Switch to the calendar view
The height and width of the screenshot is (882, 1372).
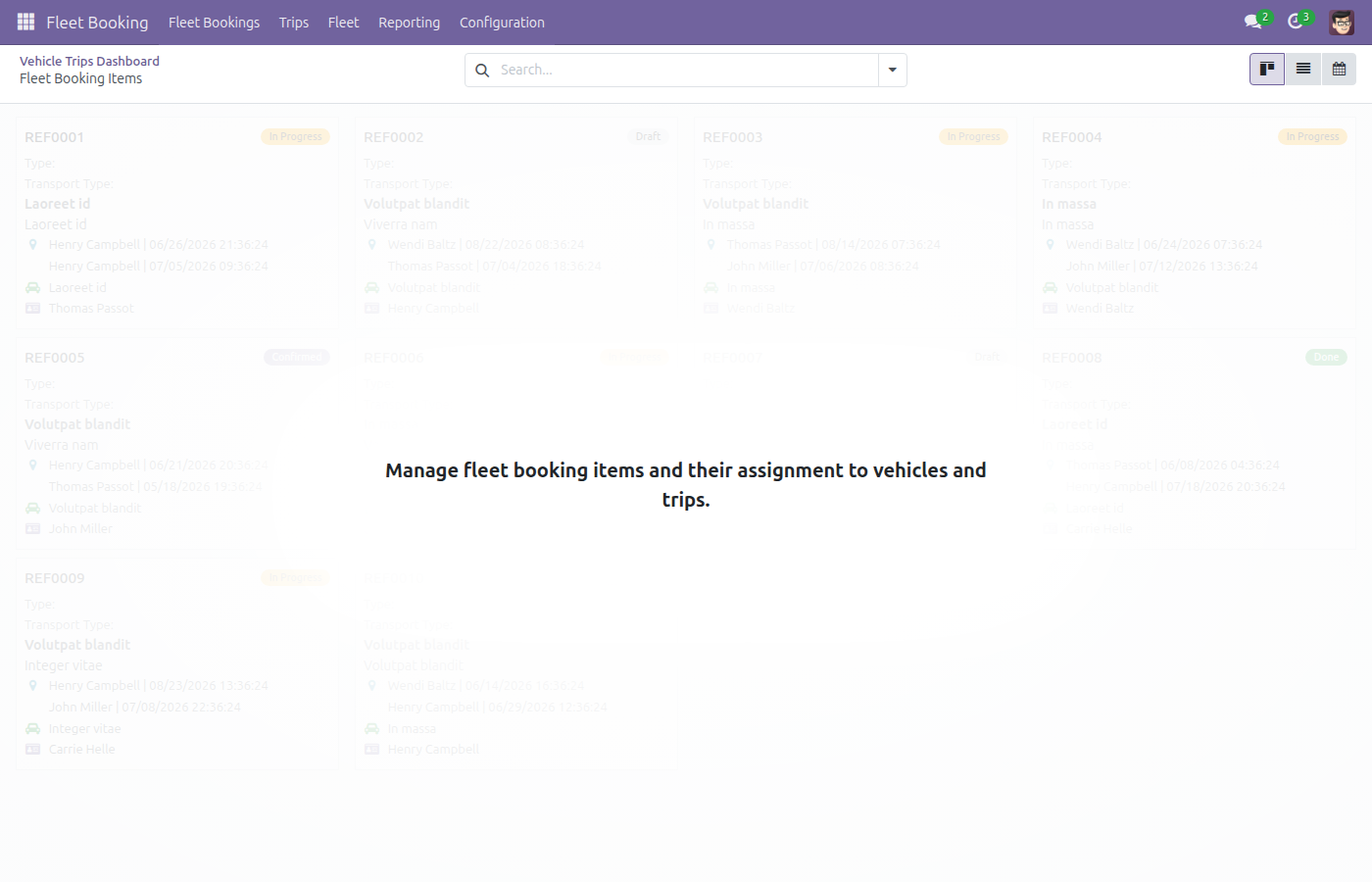pyautogui.click(x=1339, y=70)
